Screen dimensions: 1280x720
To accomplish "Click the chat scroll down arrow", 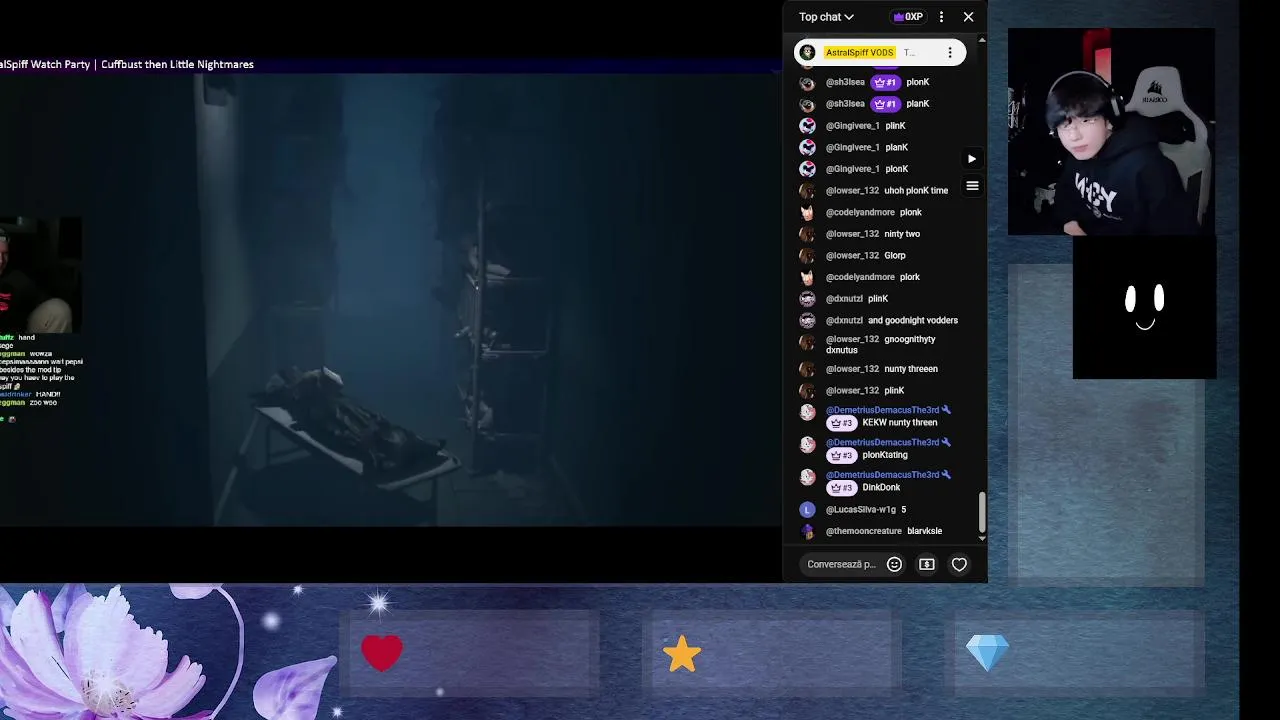I will 982,538.
